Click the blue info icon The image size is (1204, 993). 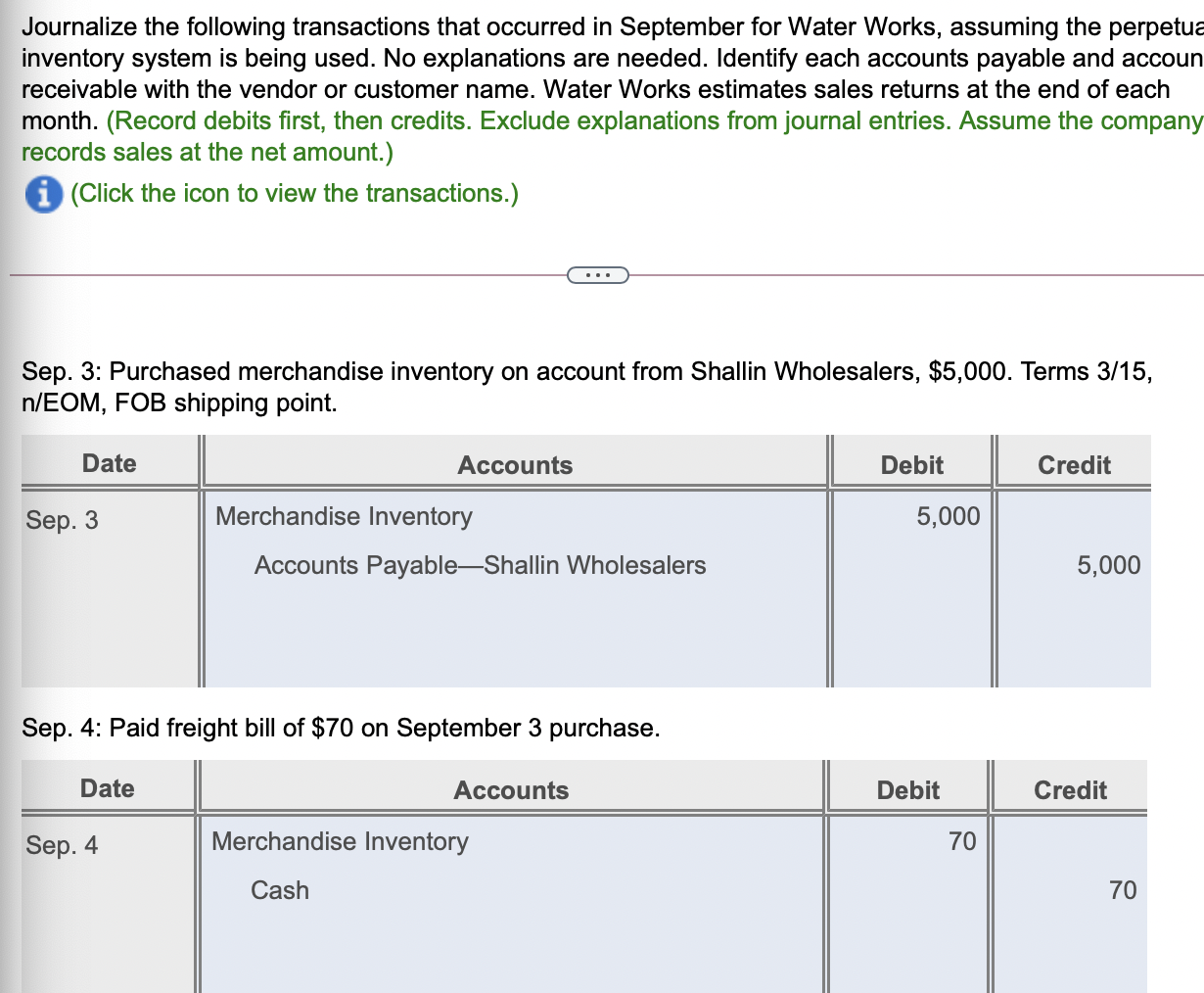(42, 194)
